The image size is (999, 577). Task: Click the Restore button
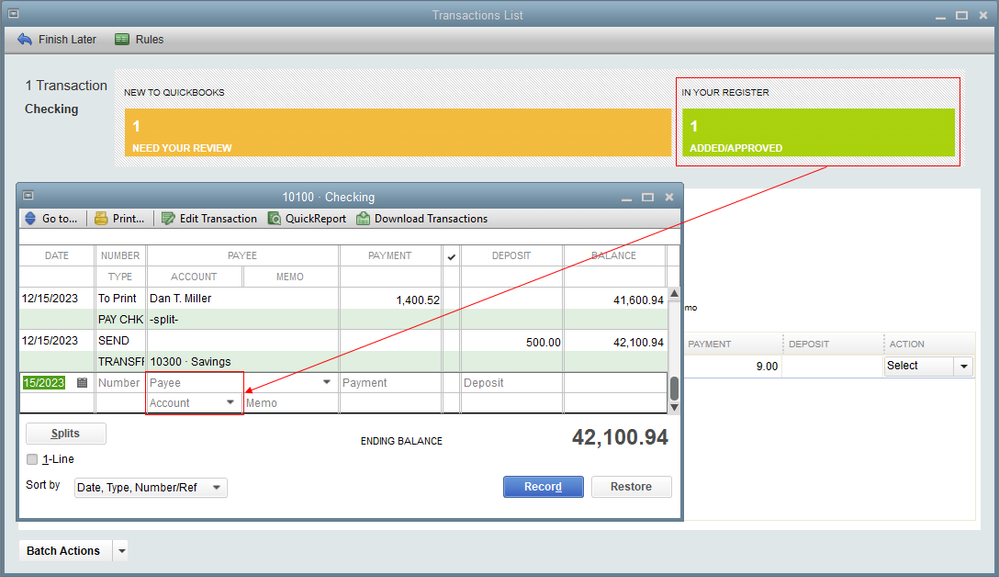click(631, 487)
